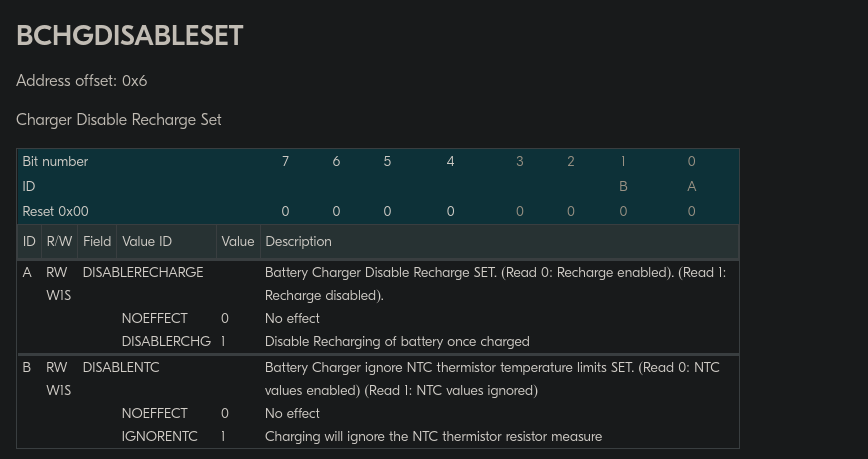Click bit number 4 in the header

tap(451, 161)
